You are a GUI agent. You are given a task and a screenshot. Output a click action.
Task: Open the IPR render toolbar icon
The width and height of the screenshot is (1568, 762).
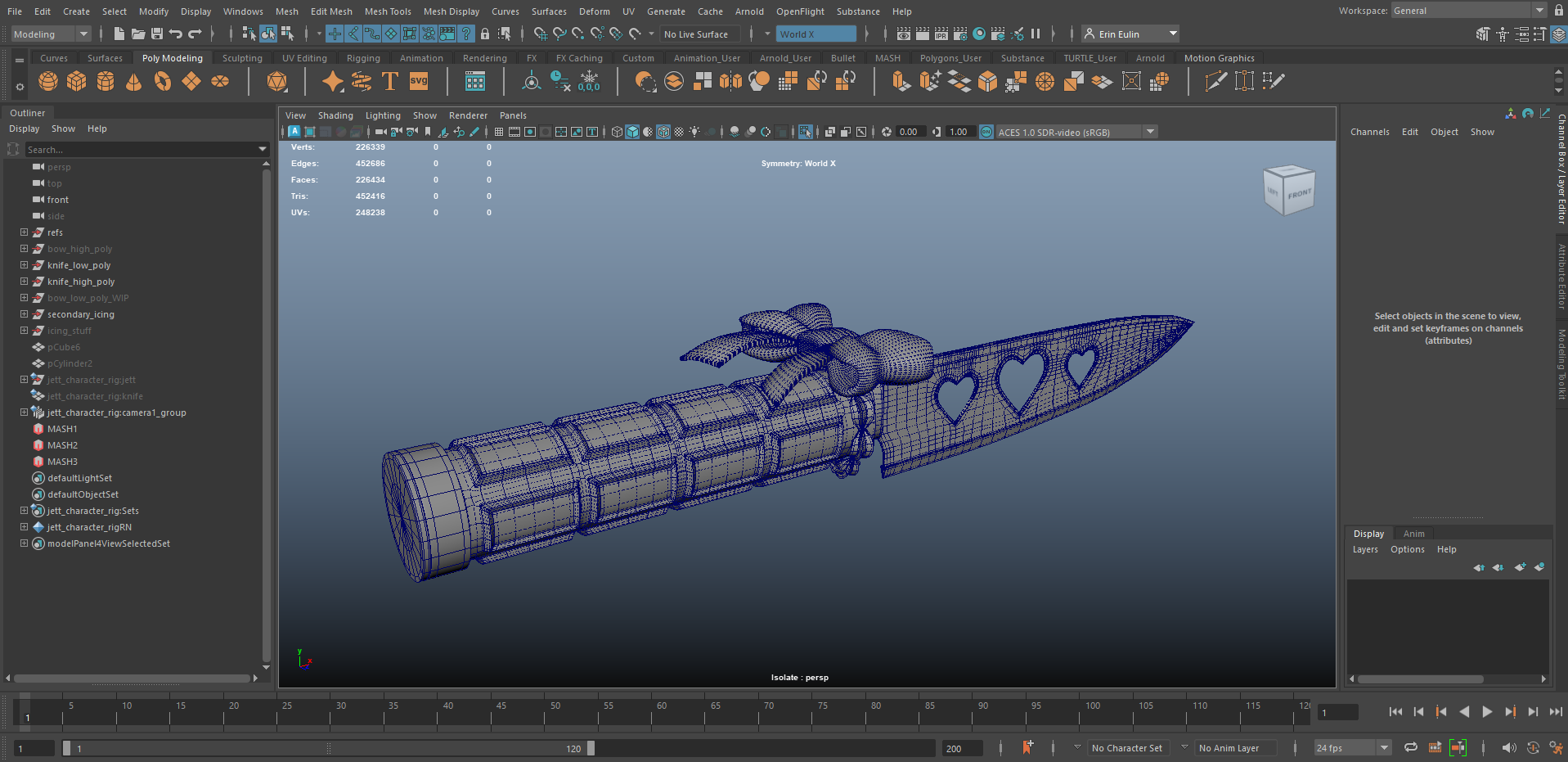[941, 34]
